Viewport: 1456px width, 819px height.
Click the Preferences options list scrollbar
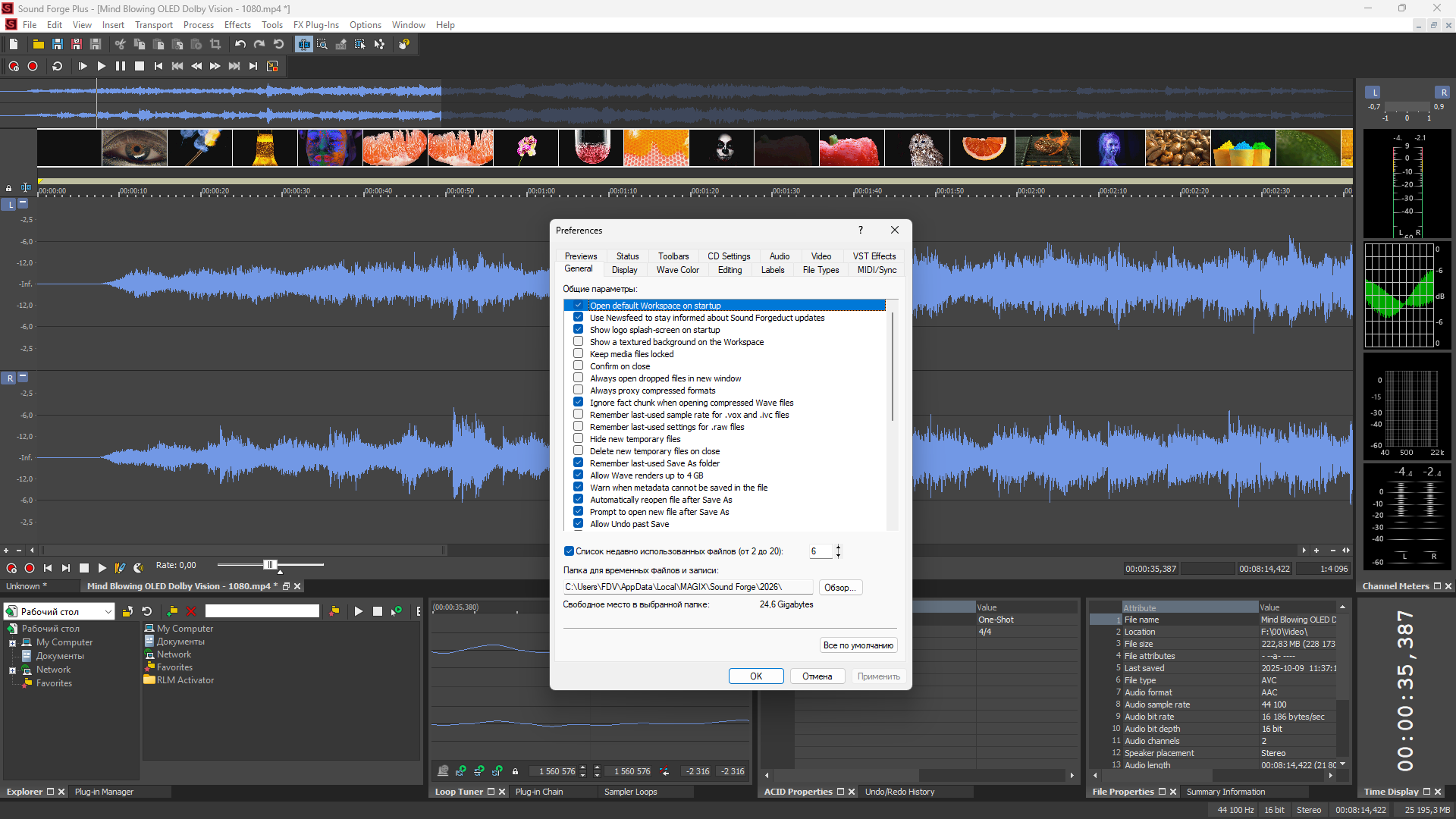pos(893,366)
